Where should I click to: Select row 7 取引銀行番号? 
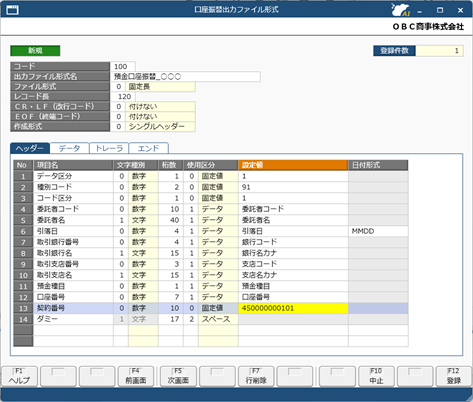point(73,242)
